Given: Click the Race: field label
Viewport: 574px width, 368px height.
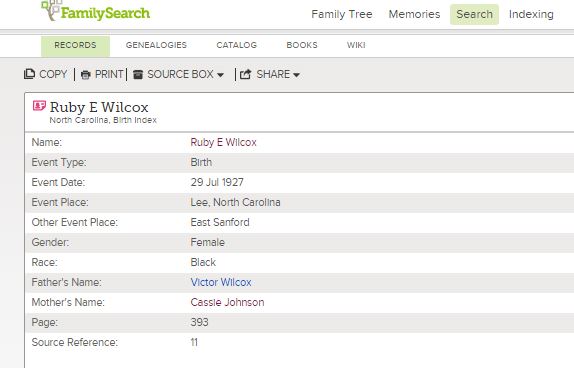Looking at the screenshot, I should [x=44, y=262].
